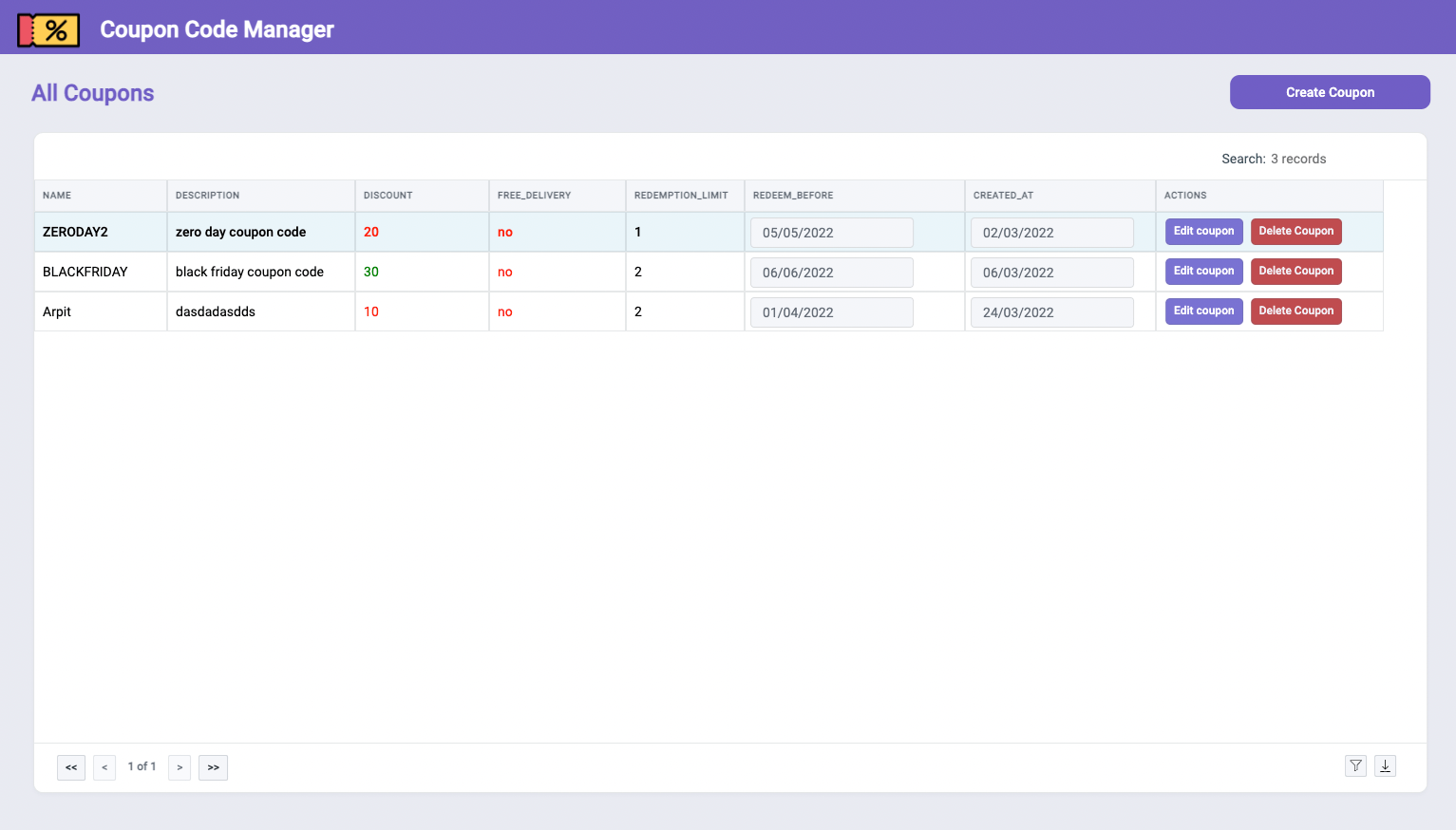Edit the BLACKFRIDAY coupon
The image size is (1456, 830).
point(1203,272)
